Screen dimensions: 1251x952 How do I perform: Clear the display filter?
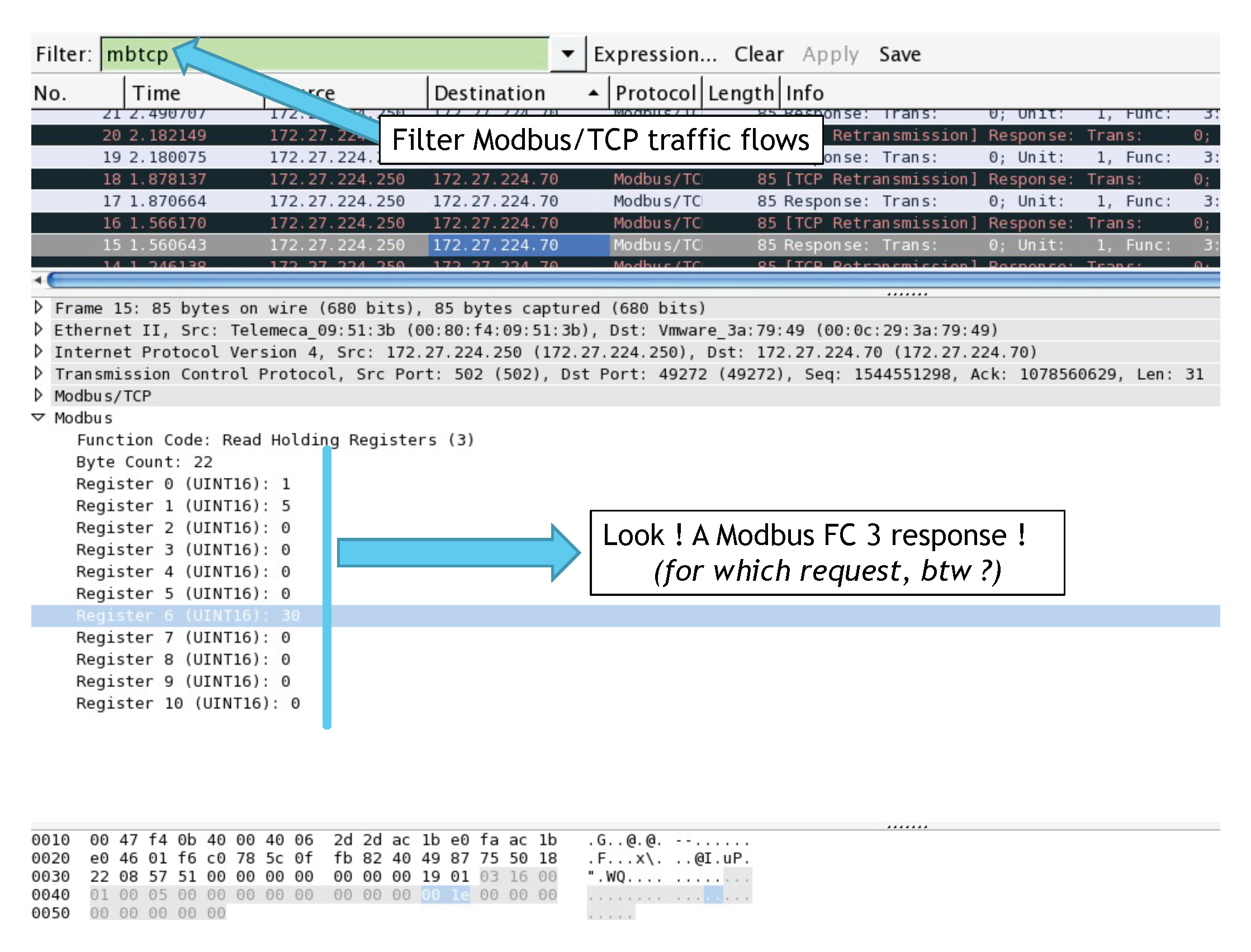758,54
